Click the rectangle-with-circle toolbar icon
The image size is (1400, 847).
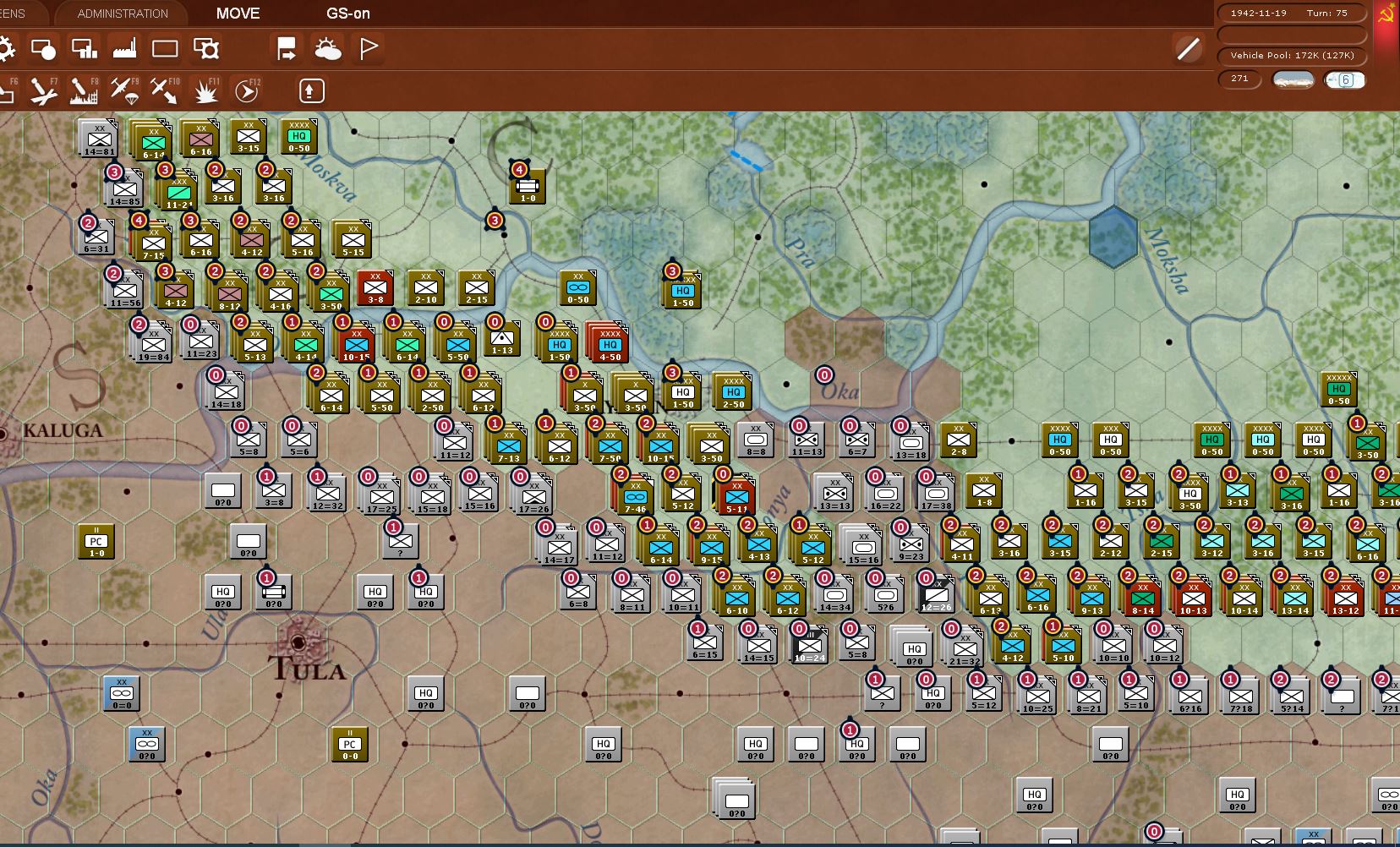[x=43, y=49]
